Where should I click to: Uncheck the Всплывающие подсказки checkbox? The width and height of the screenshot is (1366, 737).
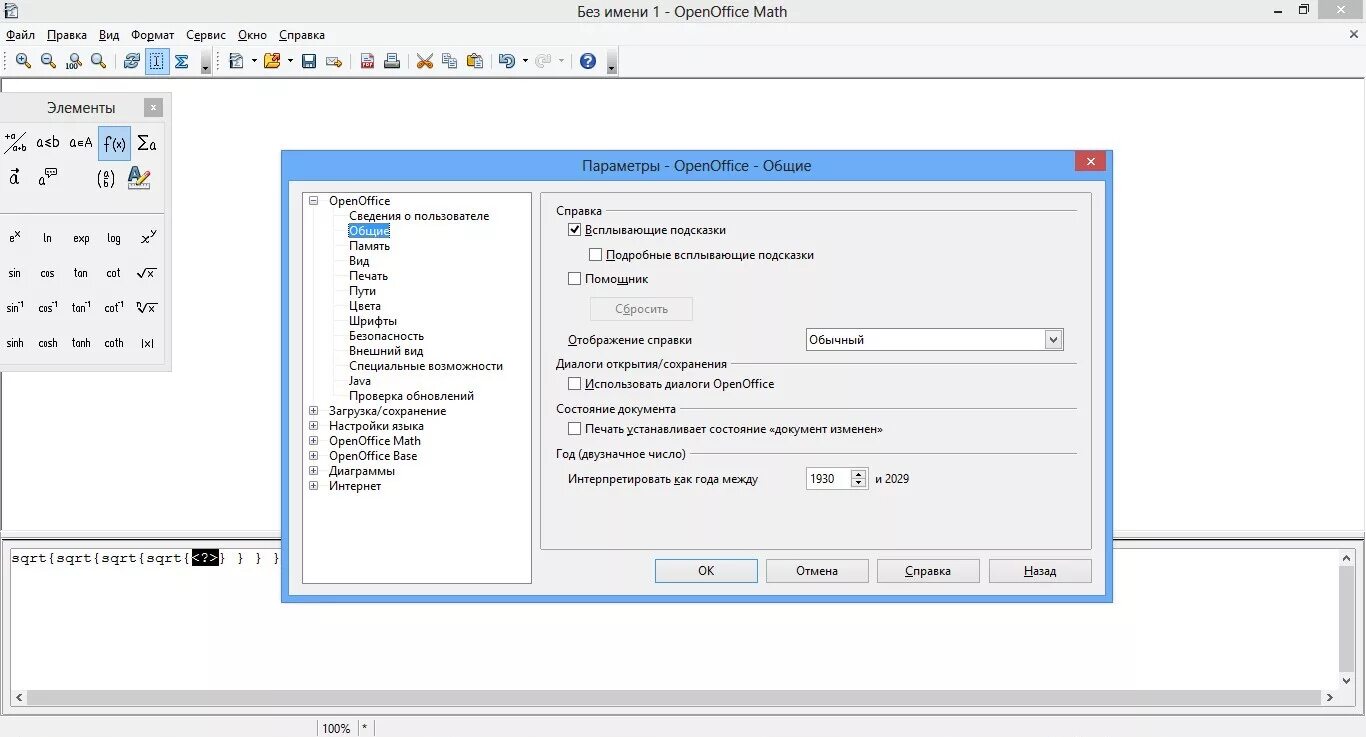coord(575,230)
